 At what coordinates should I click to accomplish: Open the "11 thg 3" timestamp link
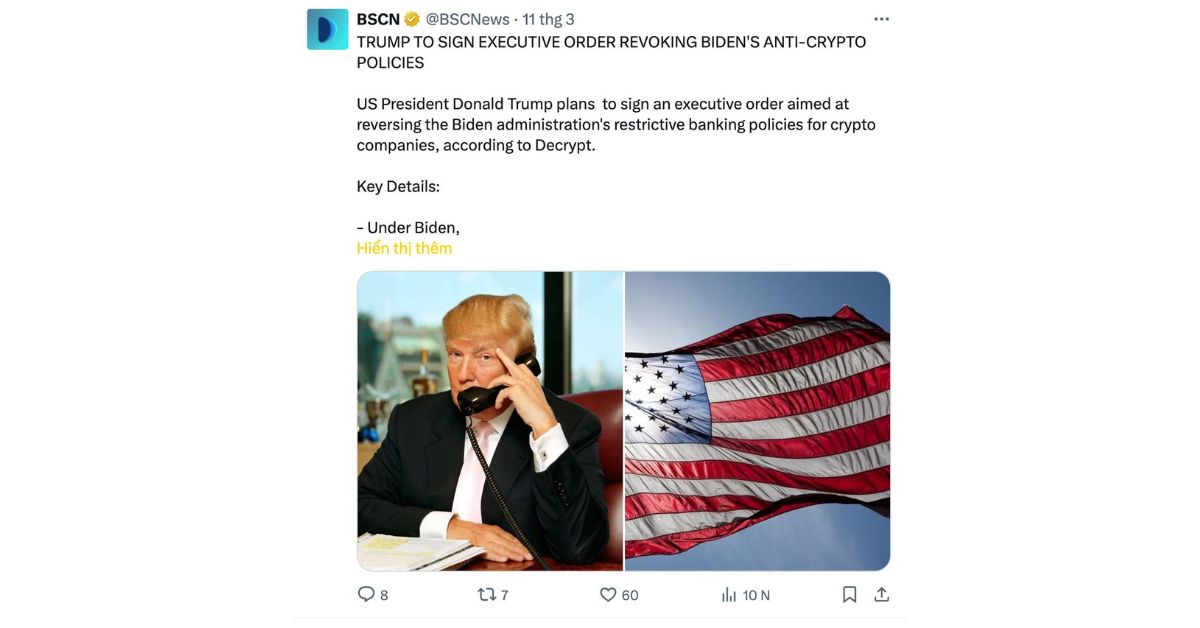tap(548, 19)
